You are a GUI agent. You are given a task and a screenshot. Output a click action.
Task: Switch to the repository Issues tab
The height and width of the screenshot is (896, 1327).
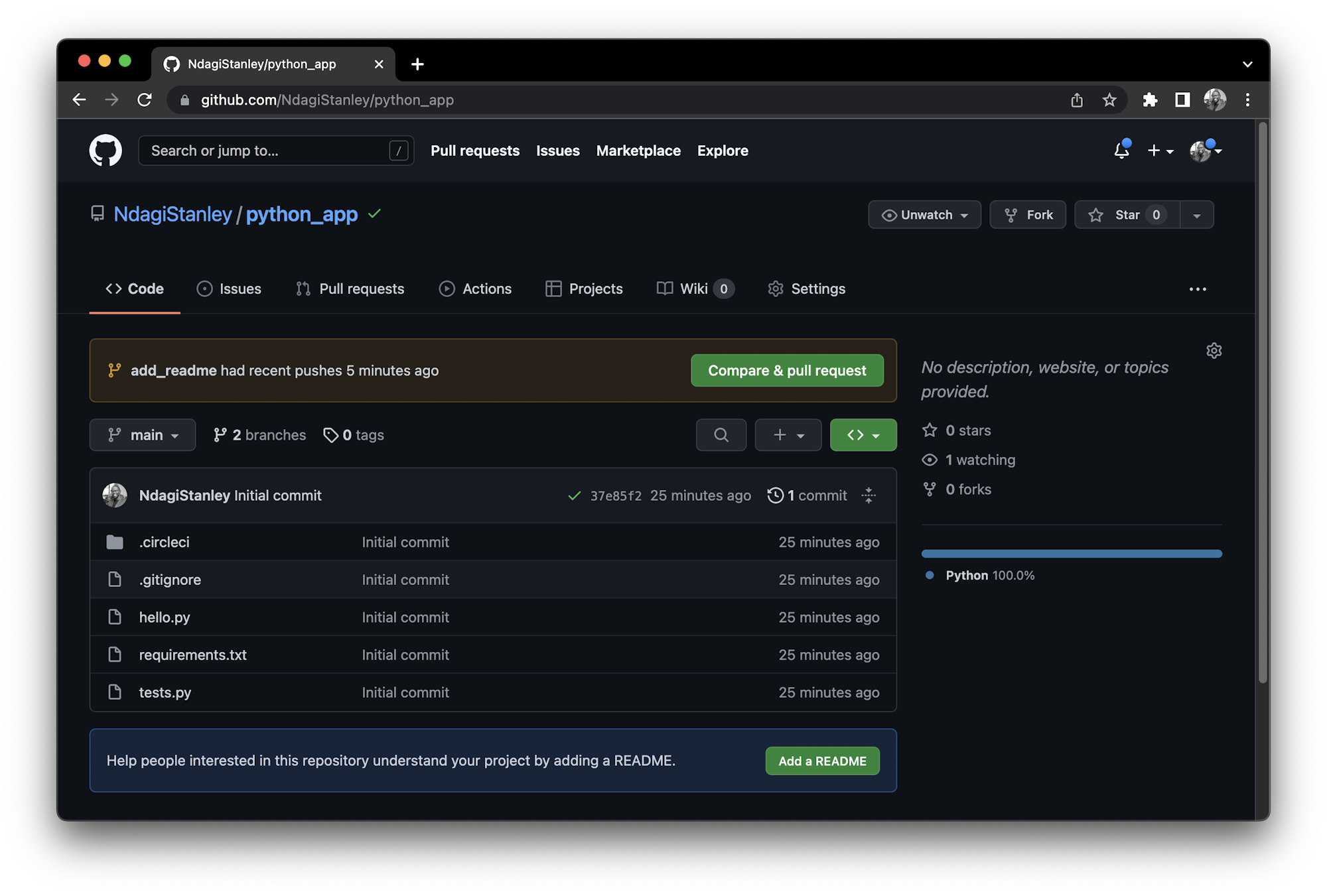coord(229,288)
